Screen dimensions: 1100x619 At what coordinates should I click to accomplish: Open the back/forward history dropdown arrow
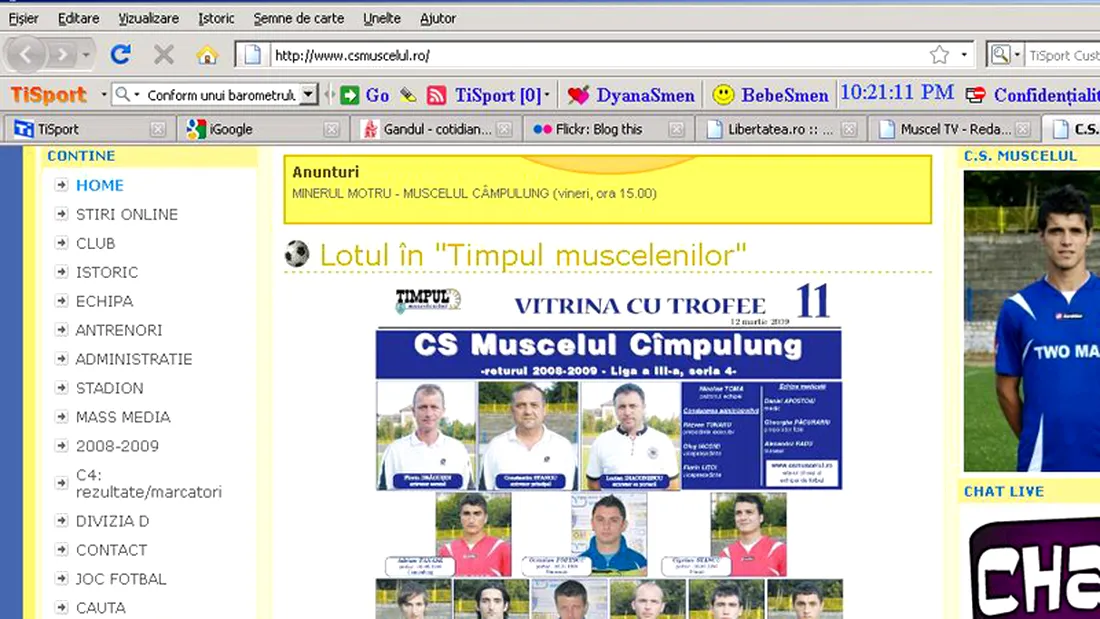pyautogui.click(x=86, y=54)
